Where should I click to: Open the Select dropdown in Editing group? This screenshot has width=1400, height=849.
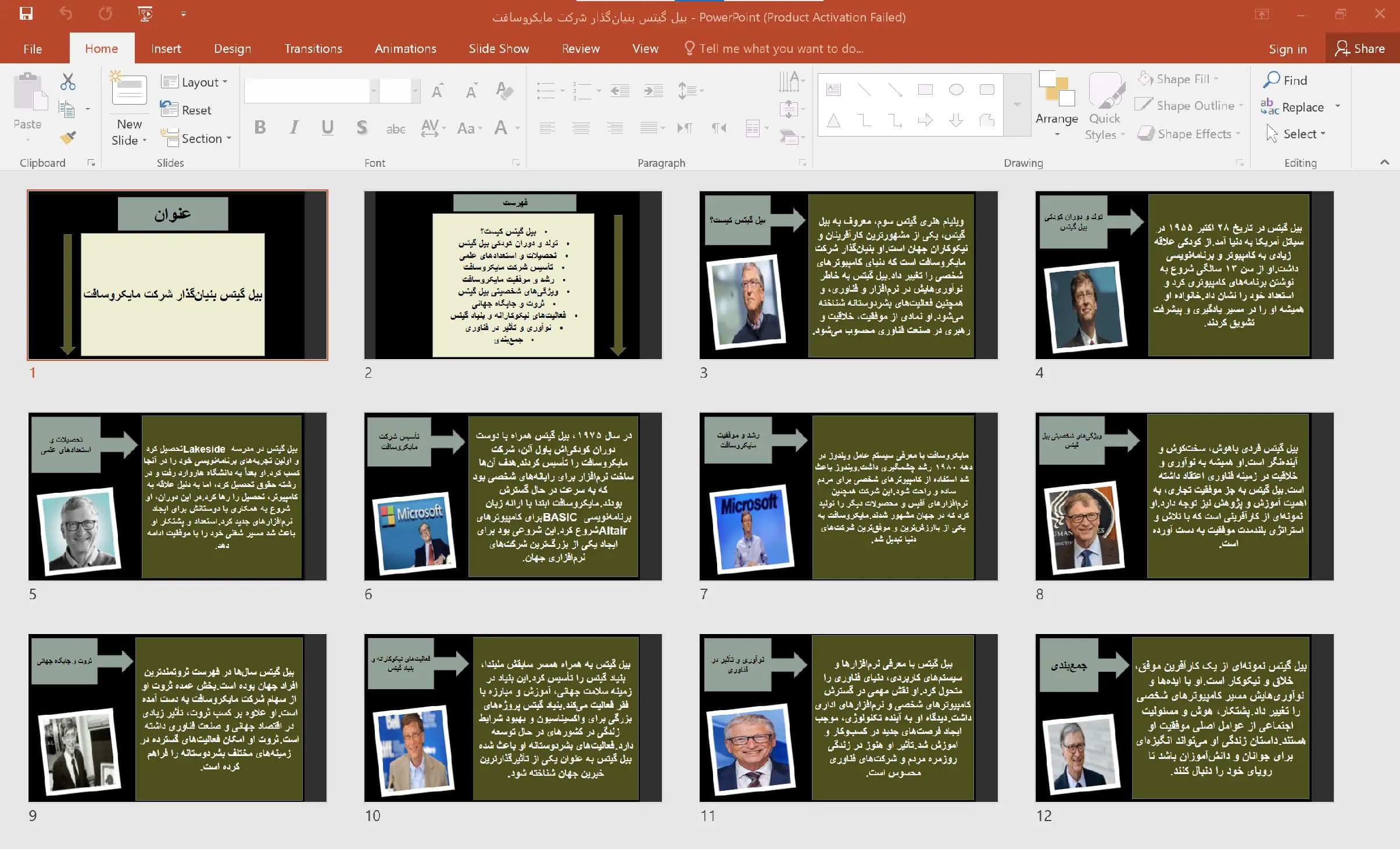coord(1297,134)
